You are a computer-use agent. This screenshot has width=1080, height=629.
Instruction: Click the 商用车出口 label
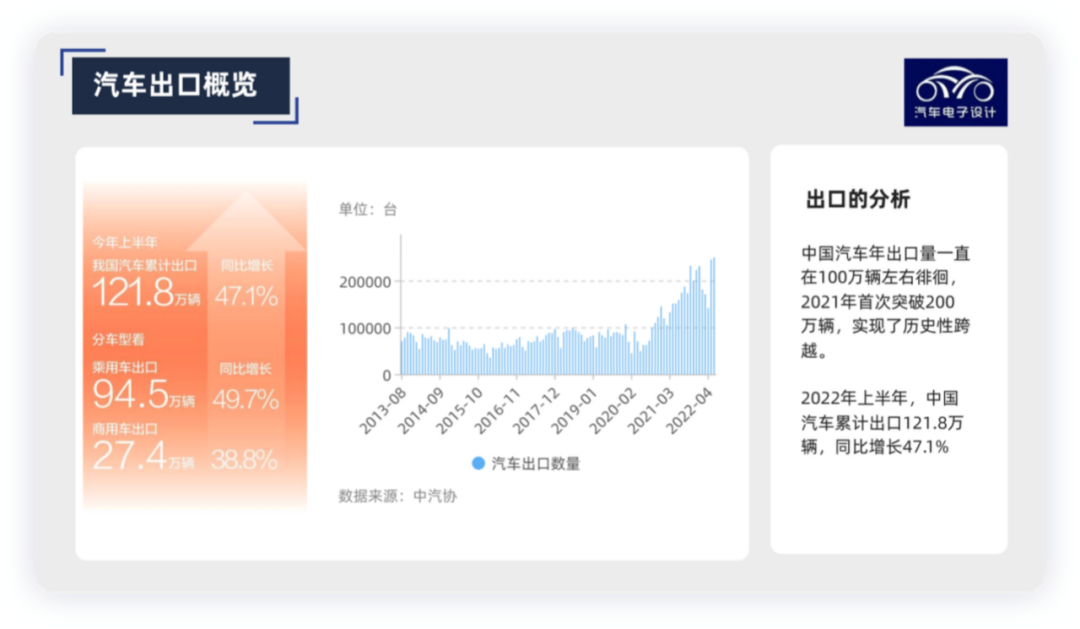(125, 429)
